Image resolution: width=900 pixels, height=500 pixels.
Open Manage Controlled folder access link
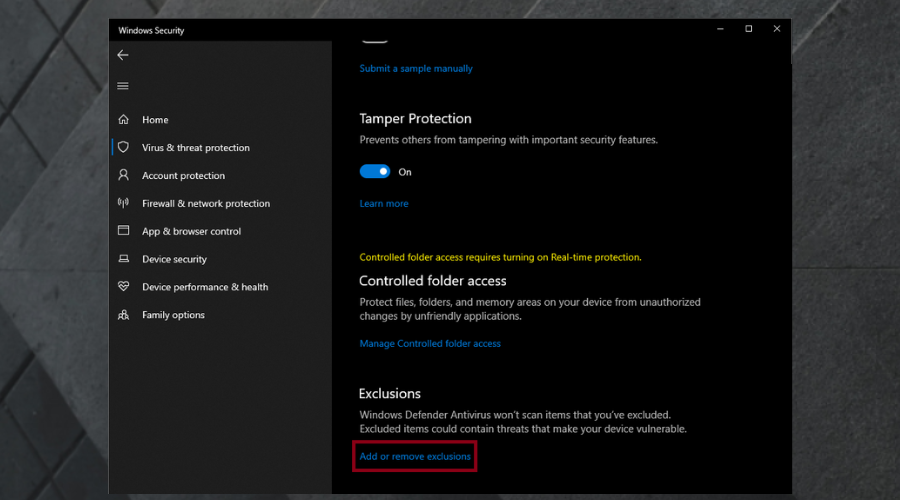click(x=430, y=344)
